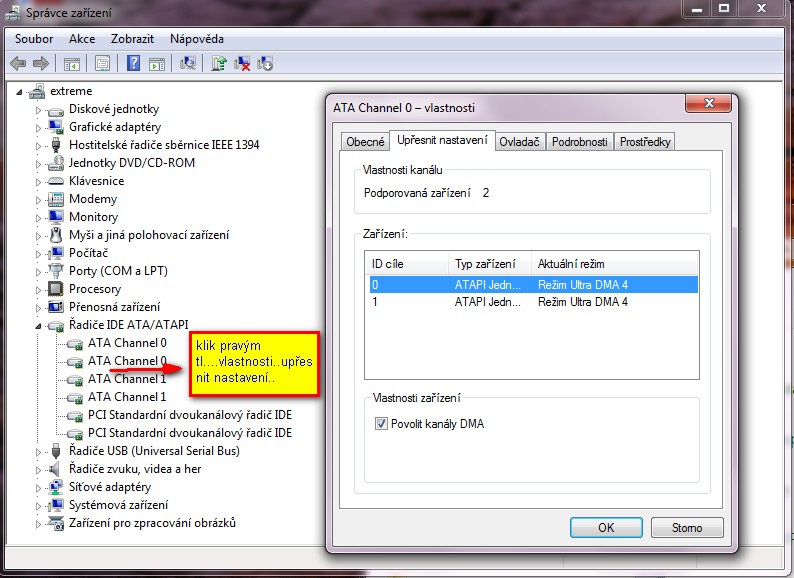Select the Klávesnice label in the tree
794x578 pixels.
(x=96, y=181)
